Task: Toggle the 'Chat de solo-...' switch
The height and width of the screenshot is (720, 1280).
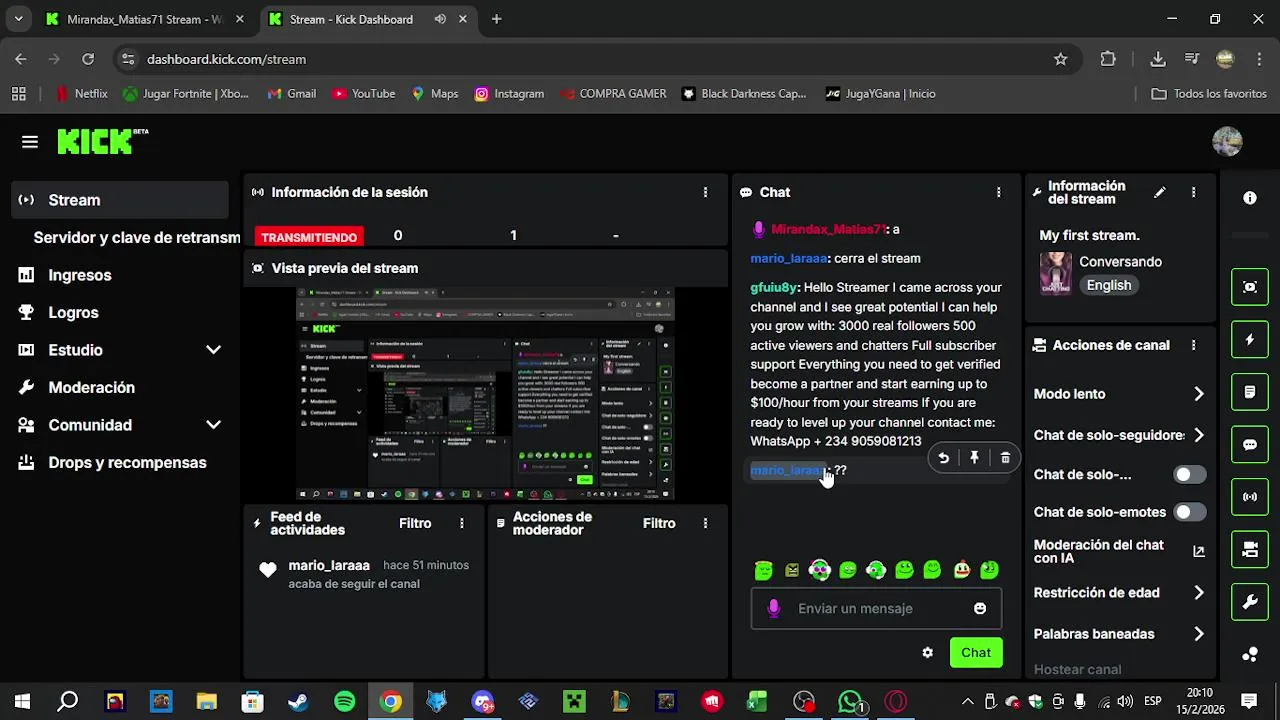Action: pyautogui.click(x=1188, y=475)
